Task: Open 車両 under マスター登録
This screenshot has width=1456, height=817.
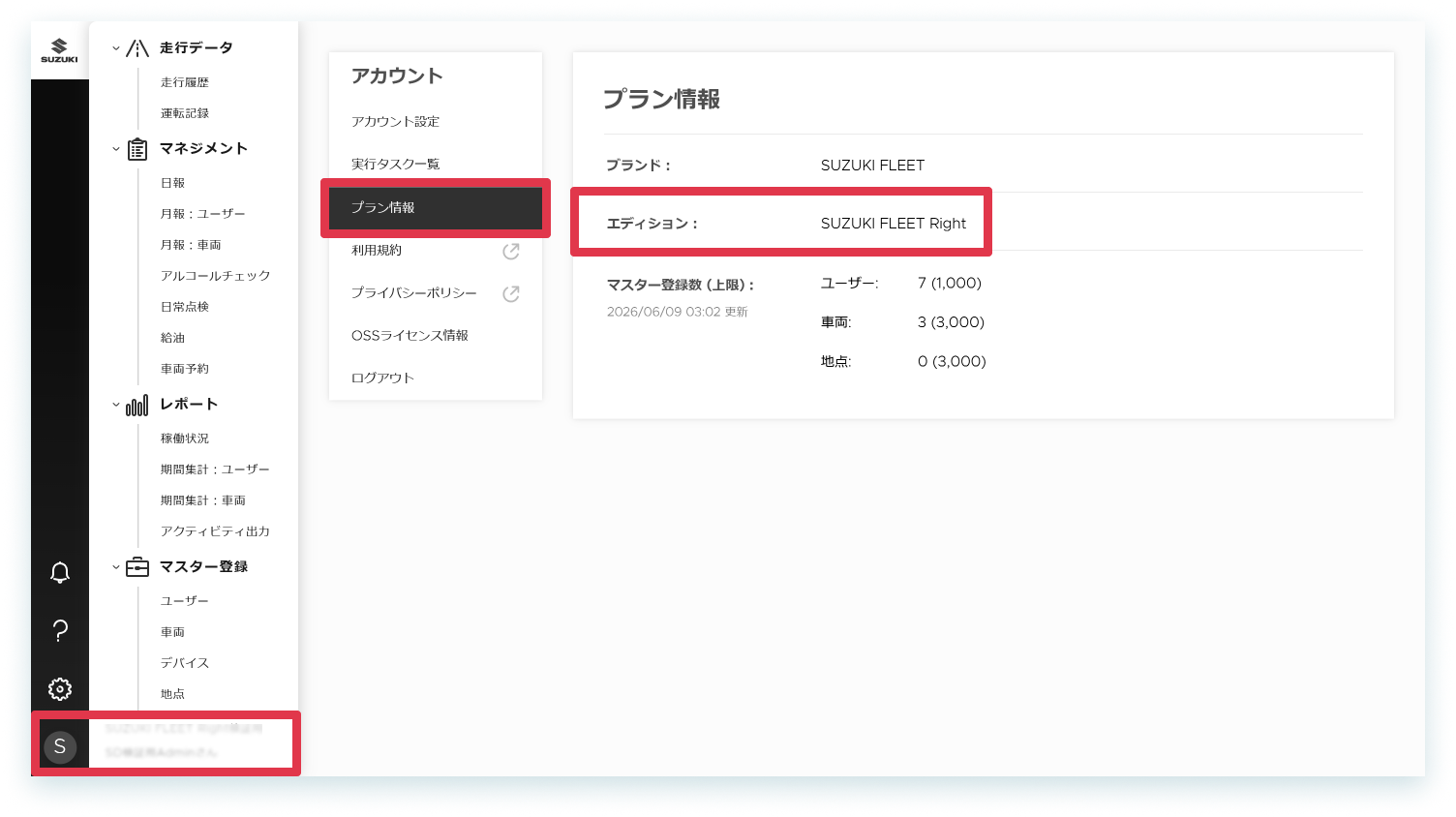Action: 172,632
